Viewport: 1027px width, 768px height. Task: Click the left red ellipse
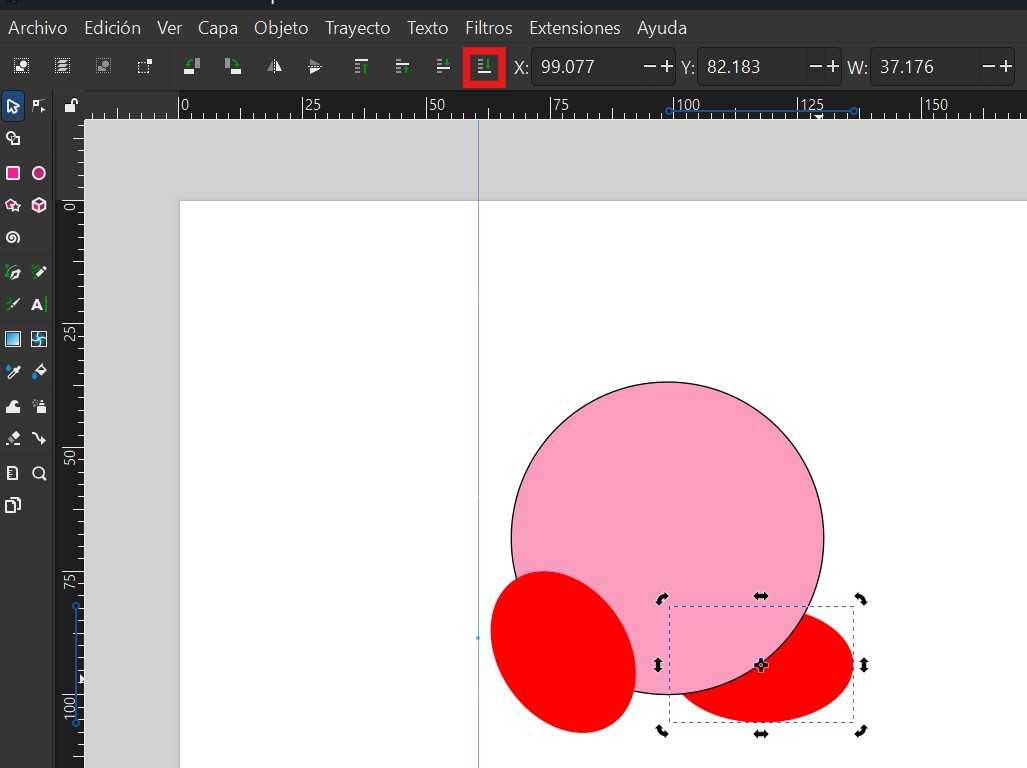[563, 651]
